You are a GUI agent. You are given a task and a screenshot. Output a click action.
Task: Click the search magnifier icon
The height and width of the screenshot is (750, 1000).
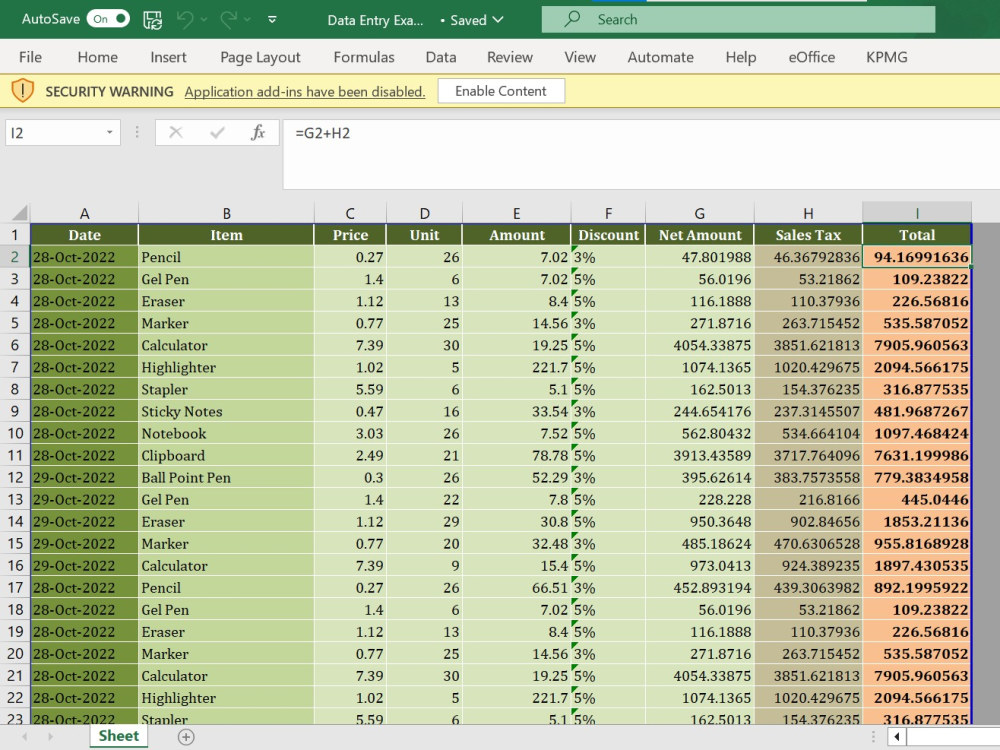coord(572,18)
